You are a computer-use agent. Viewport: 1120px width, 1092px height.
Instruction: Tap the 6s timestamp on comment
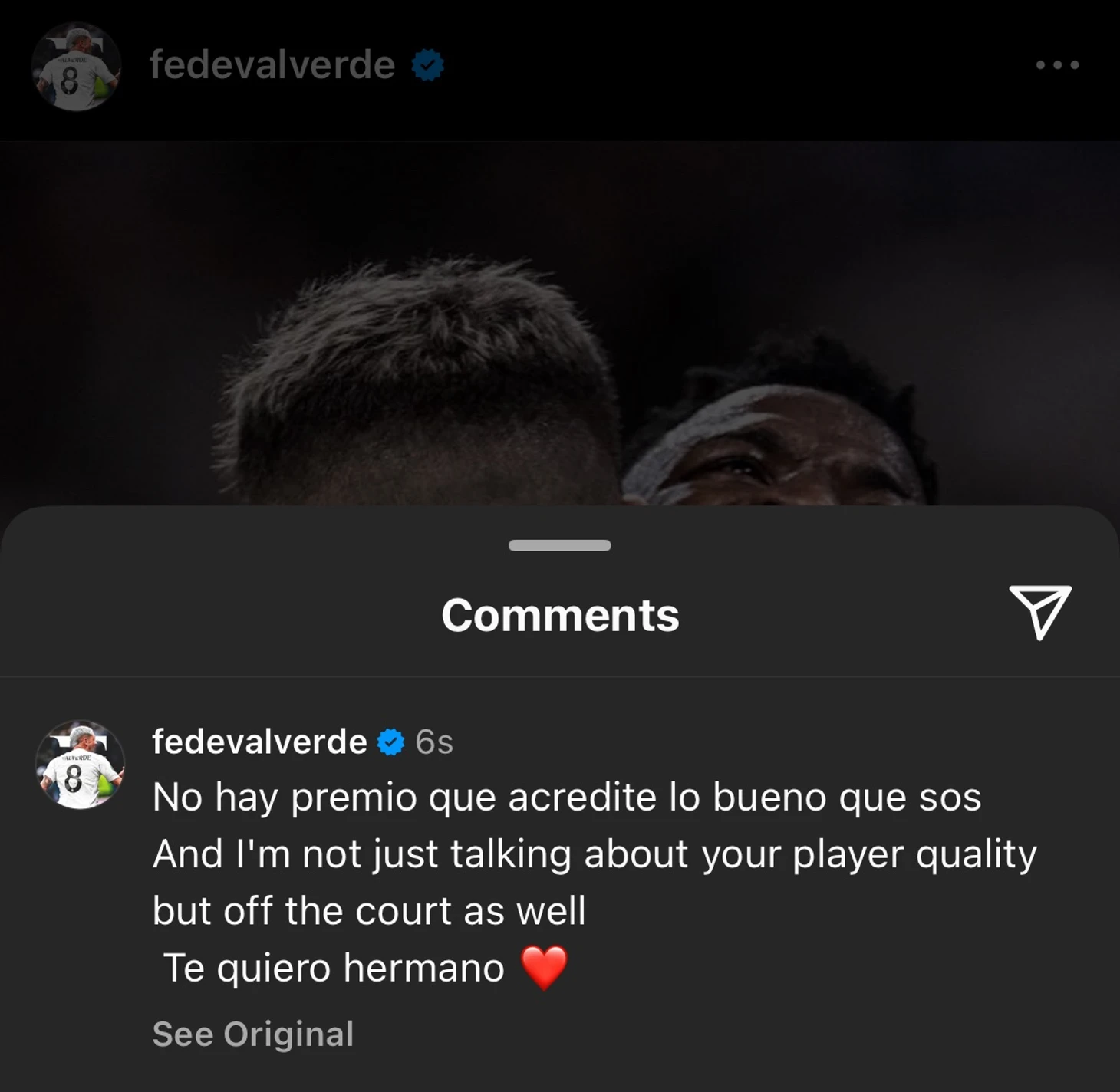(x=434, y=742)
